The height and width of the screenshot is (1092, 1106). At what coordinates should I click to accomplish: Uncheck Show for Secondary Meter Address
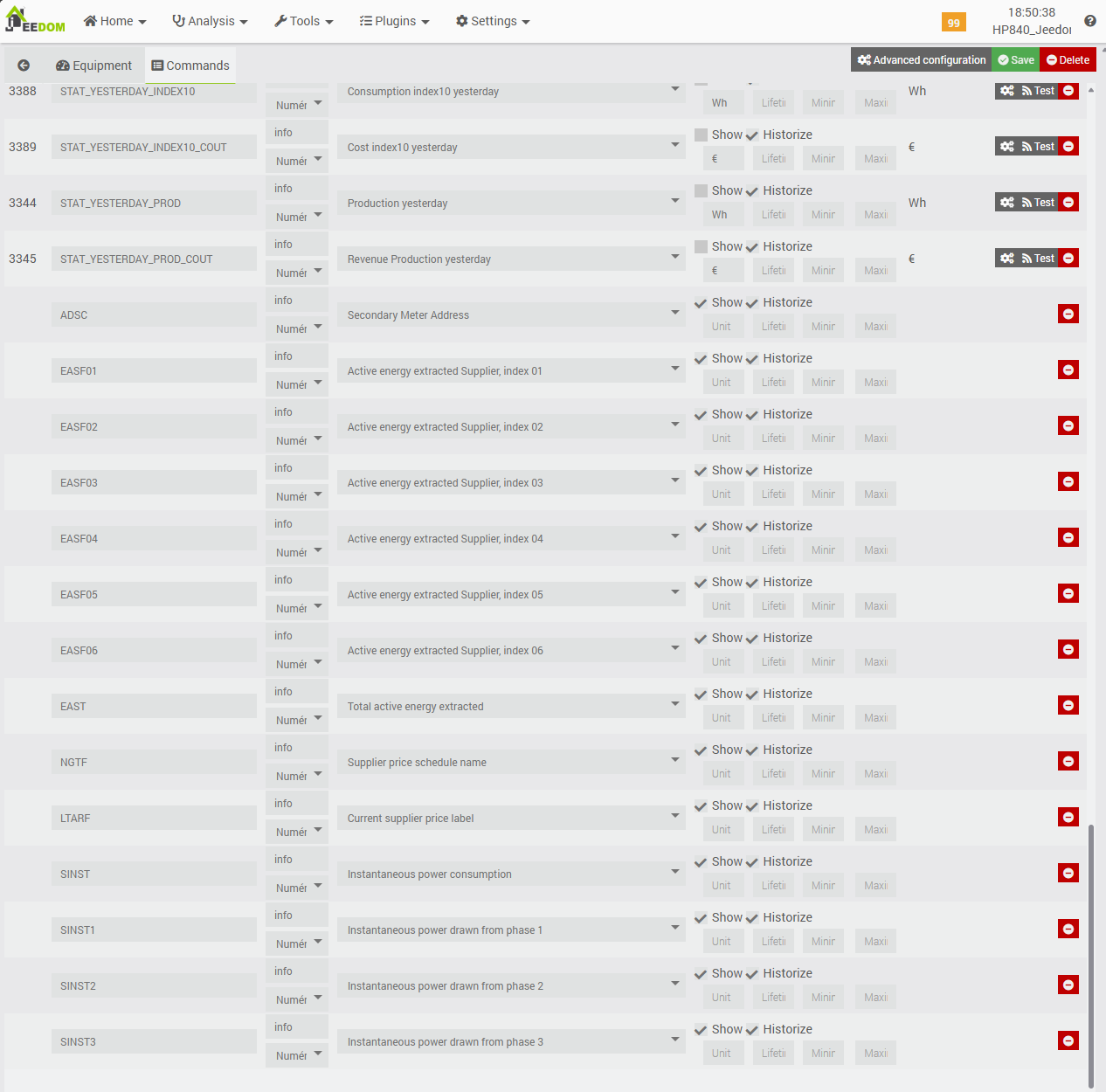click(x=701, y=303)
